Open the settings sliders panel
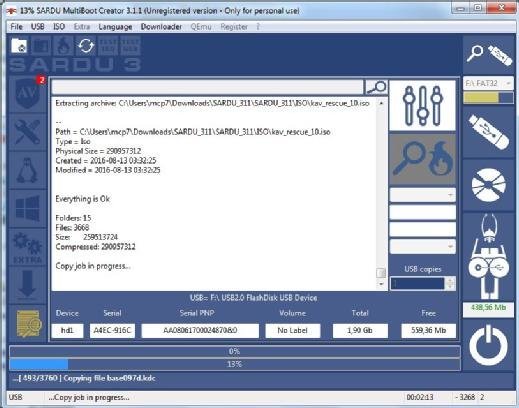 [x=422, y=105]
